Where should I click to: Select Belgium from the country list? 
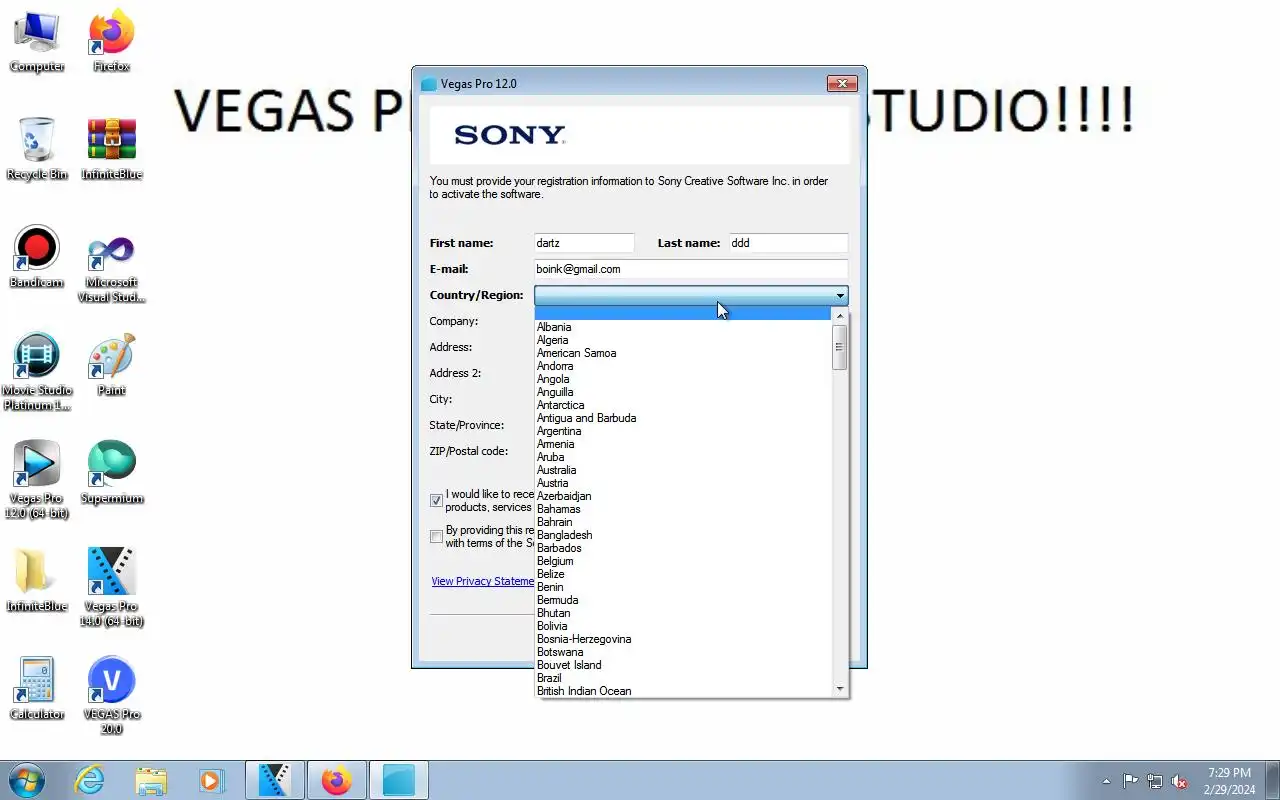pos(683,561)
